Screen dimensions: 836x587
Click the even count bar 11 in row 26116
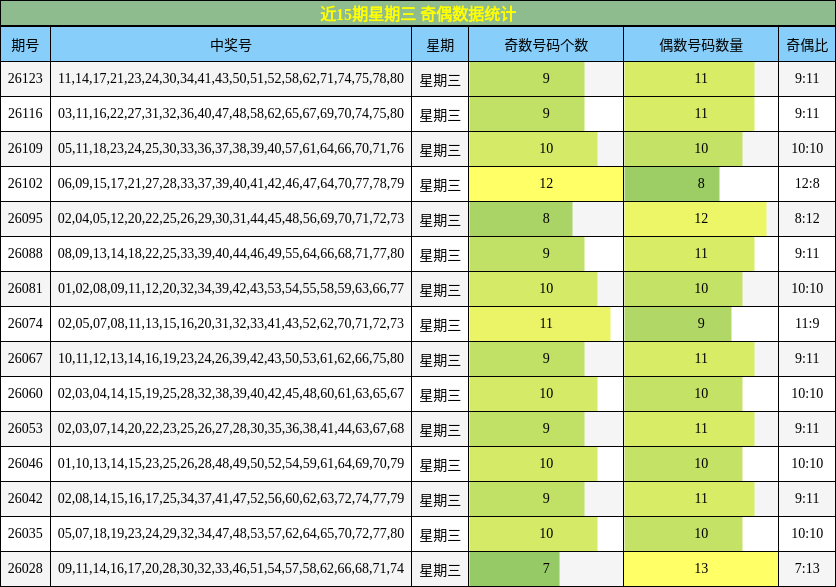tap(689, 114)
